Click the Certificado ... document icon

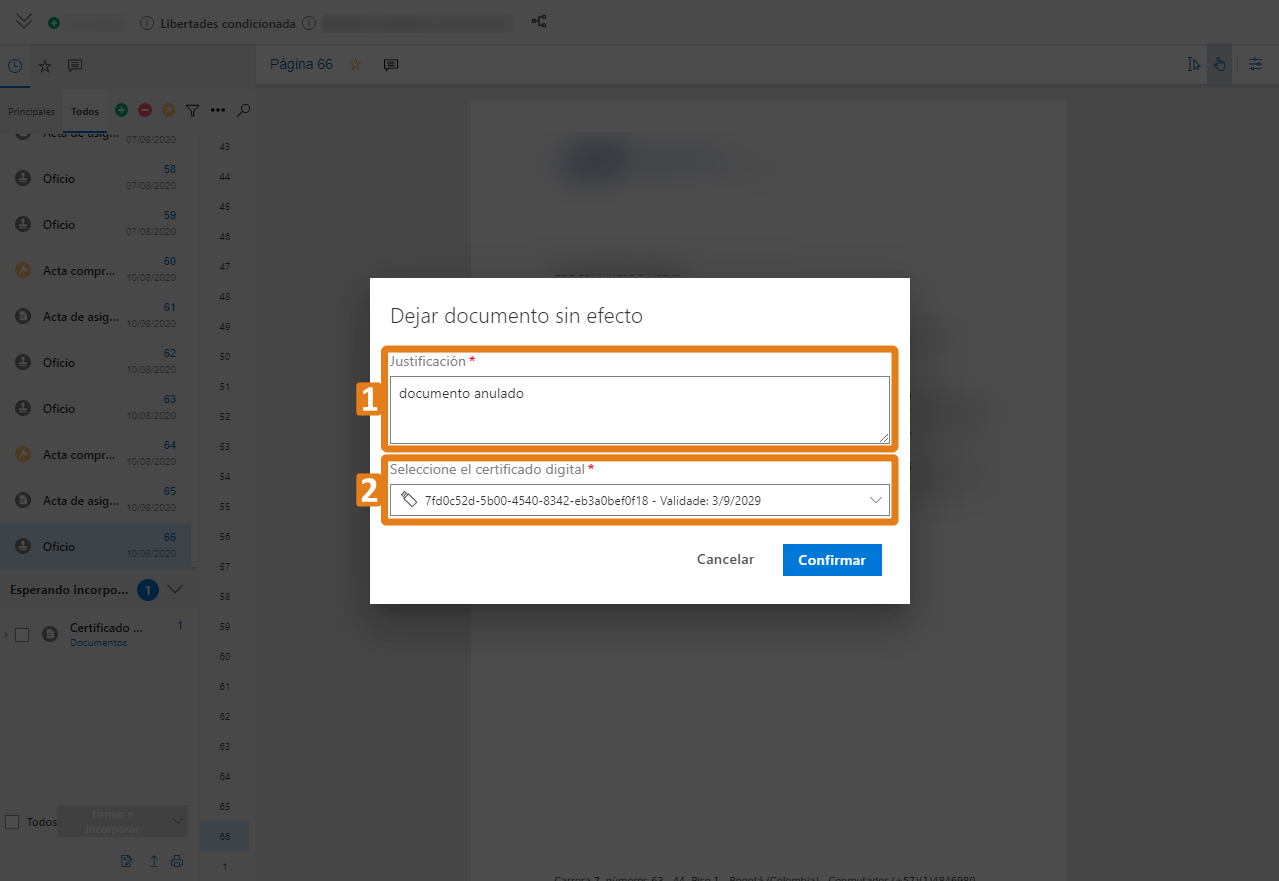click(x=50, y=634)
